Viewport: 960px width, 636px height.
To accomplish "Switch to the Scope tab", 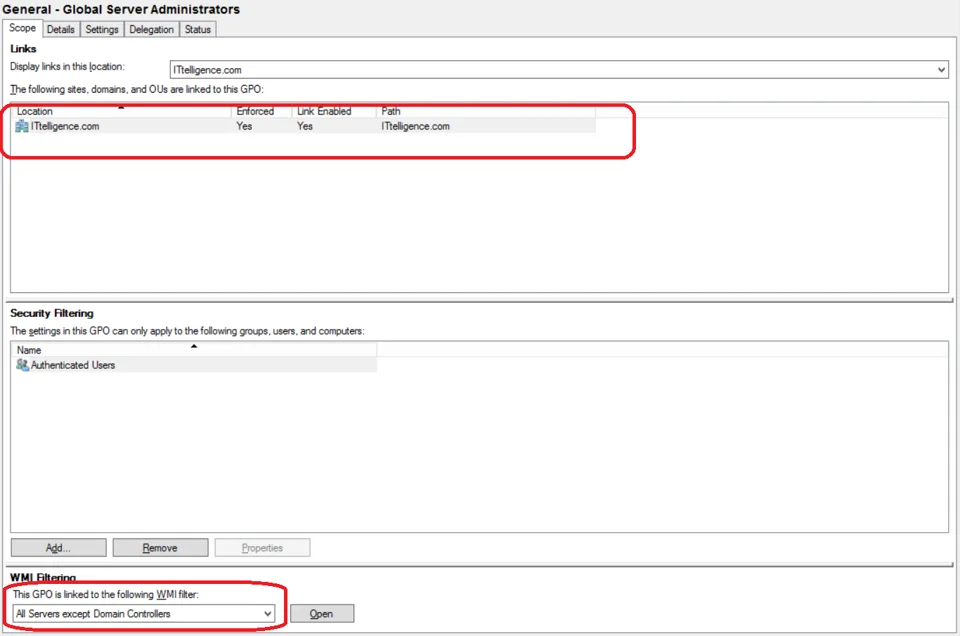I will tap(23, 28).
